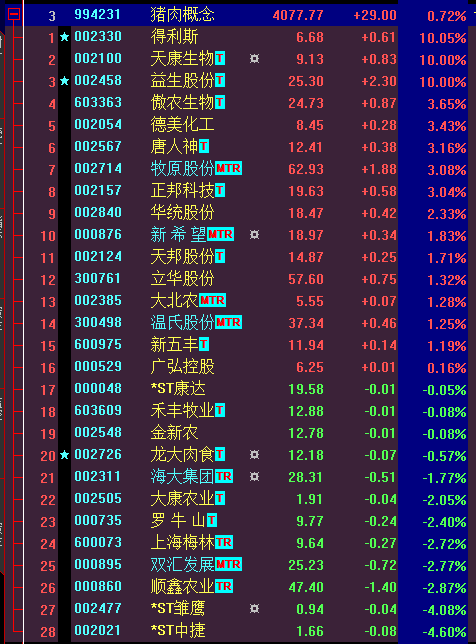Select the 猪肉概念 header row
The width and height of the screenshot is (476, 644).
(x=238, y=15)
